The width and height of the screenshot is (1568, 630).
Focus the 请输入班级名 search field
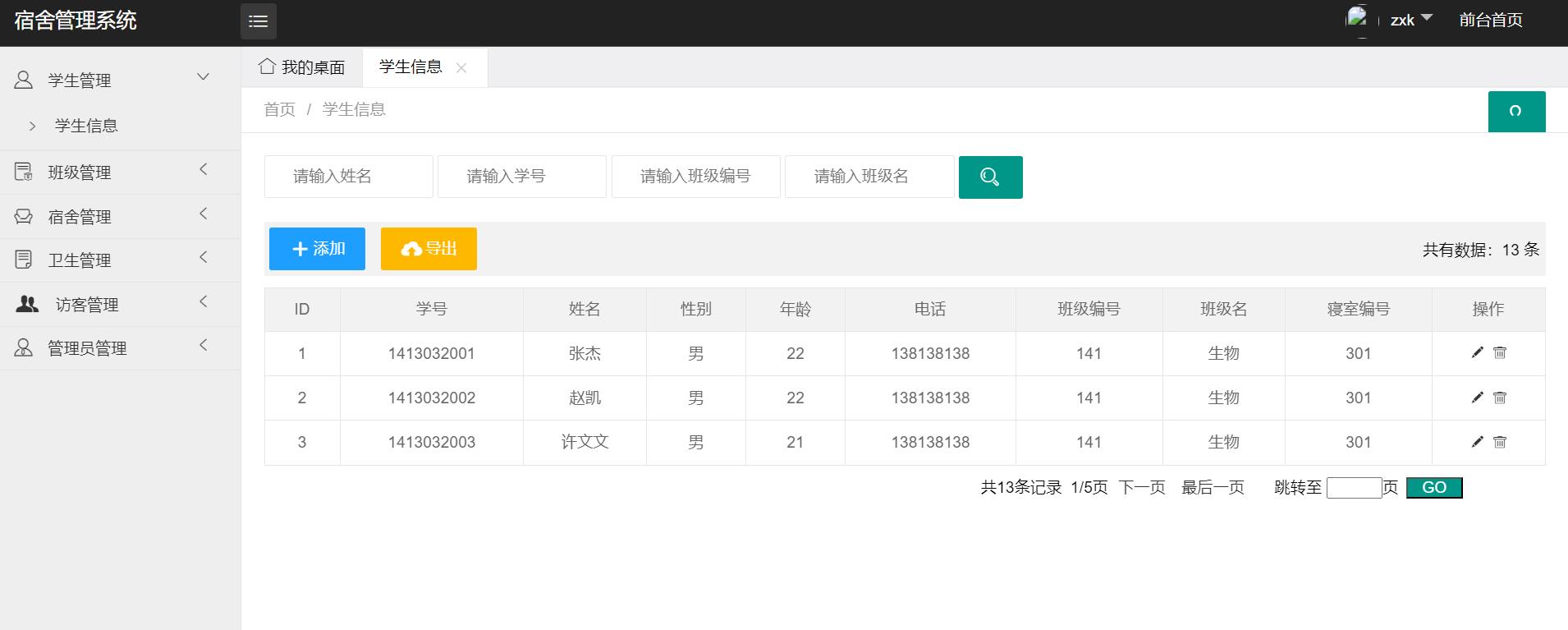tap(869, 177)
